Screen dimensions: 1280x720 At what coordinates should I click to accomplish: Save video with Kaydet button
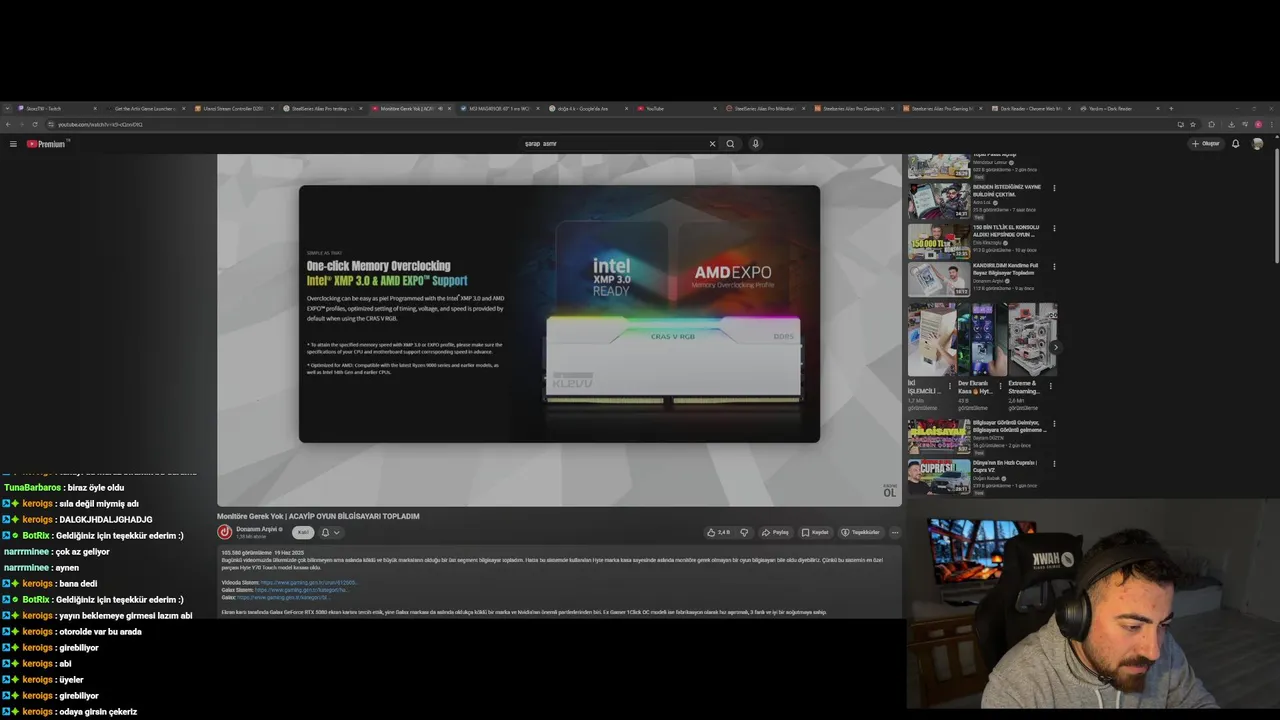point(816,532)
